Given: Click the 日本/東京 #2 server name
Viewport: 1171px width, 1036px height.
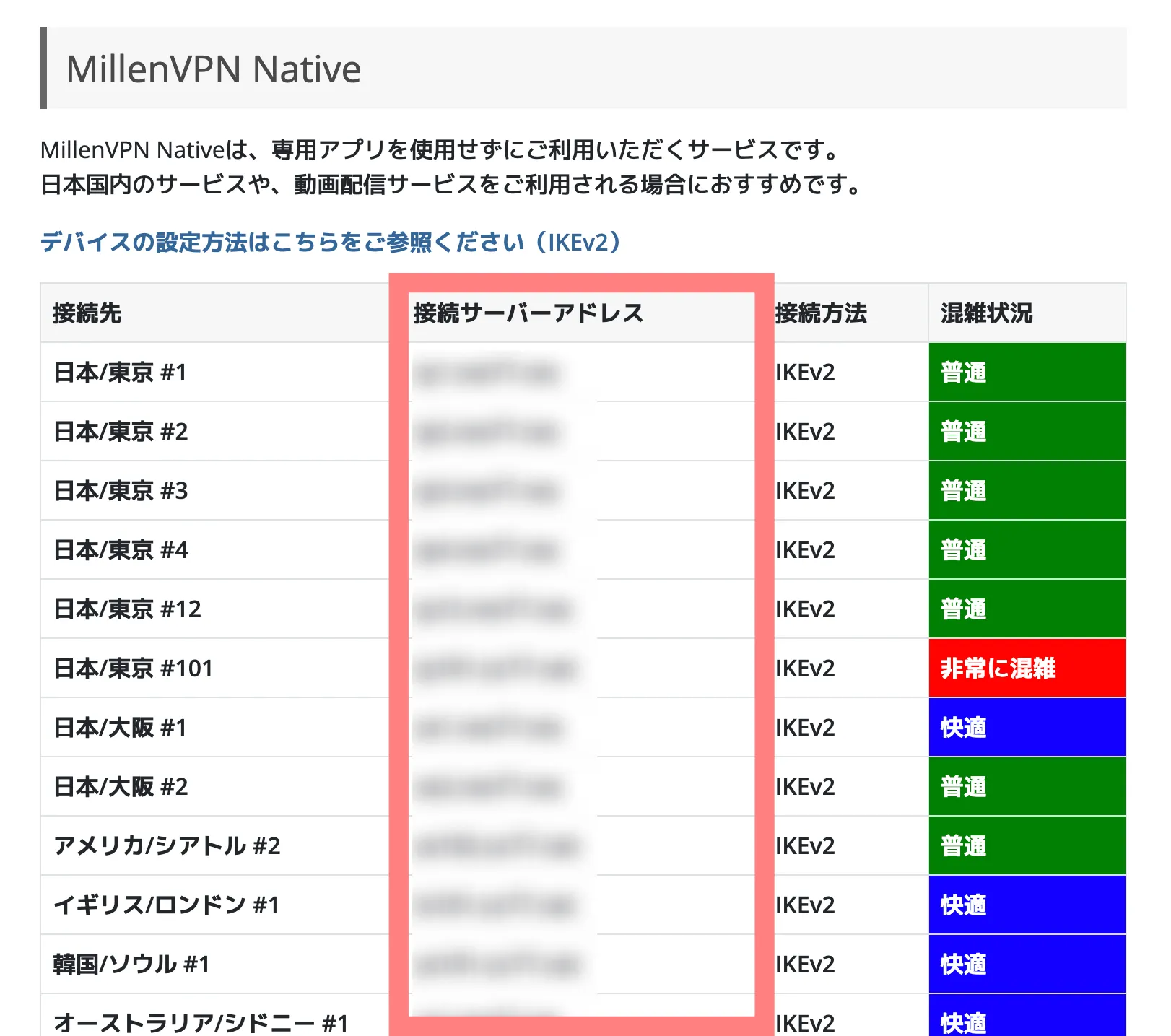Looking at the screenshot, I should (120, 432).
